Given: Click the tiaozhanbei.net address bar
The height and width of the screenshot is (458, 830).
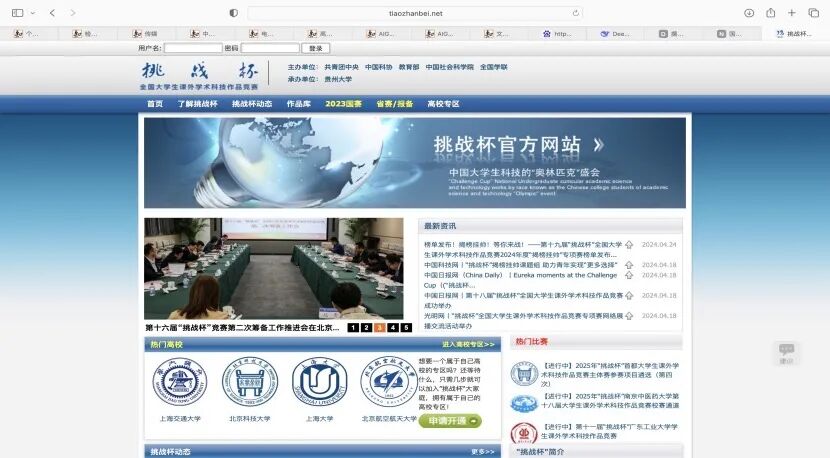Looking at the screenshot, I should (x=415, y=13).
